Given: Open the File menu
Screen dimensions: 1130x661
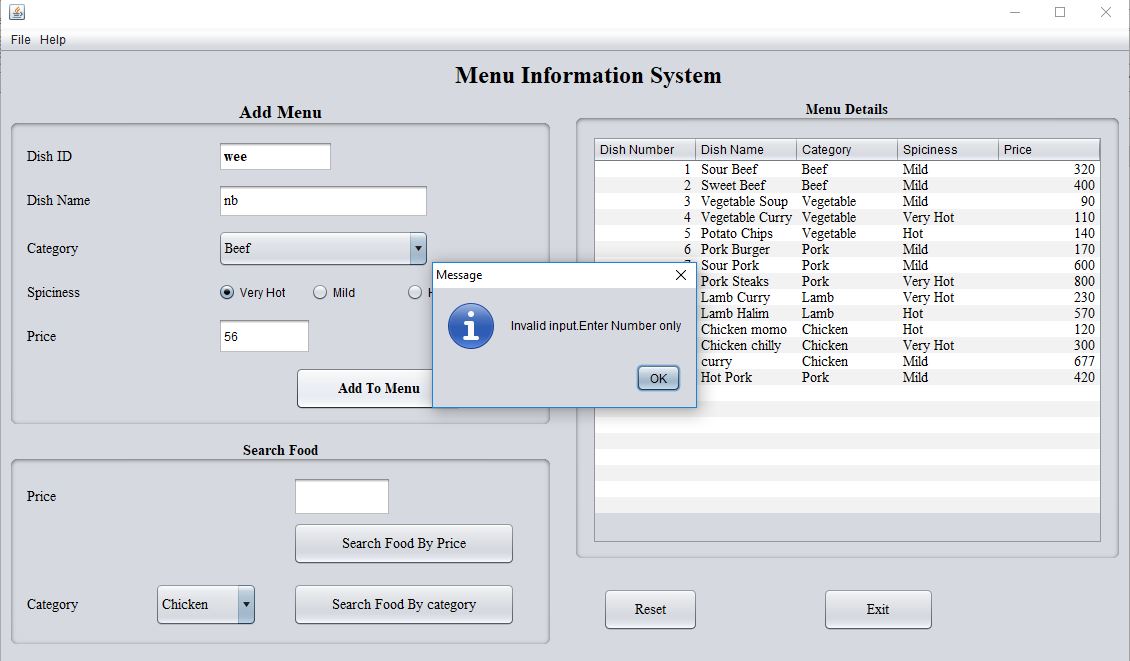Looking at the screenshot, I should (18, 39).
